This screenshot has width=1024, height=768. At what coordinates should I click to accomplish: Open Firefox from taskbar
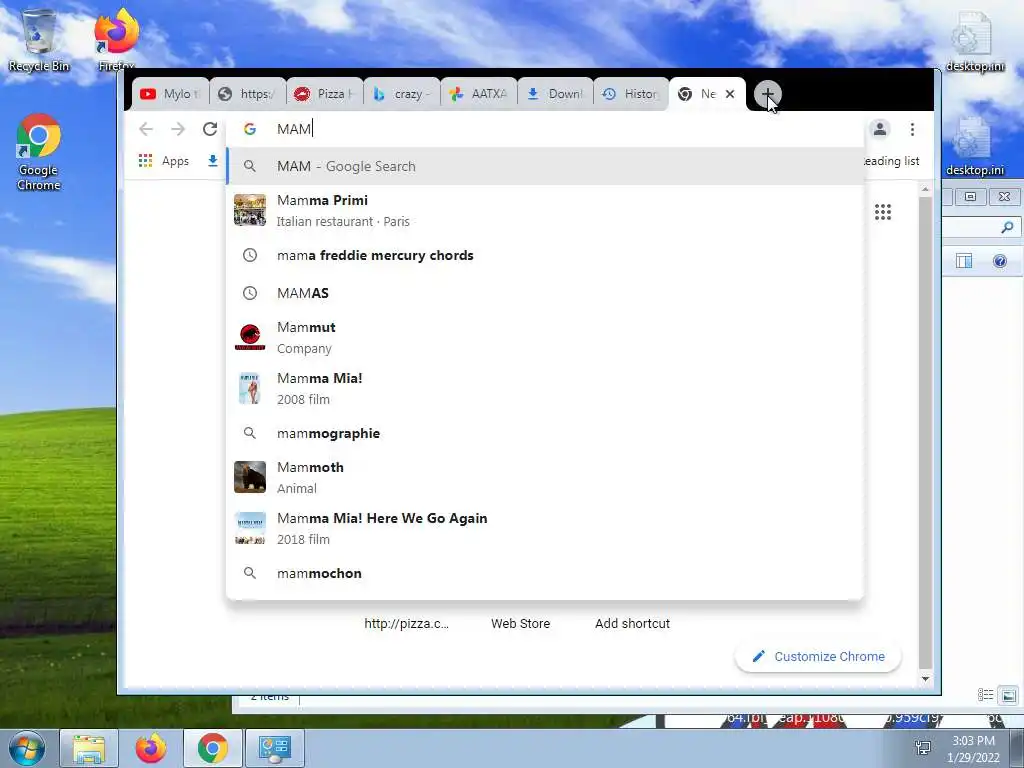click(x=151, y=748)
